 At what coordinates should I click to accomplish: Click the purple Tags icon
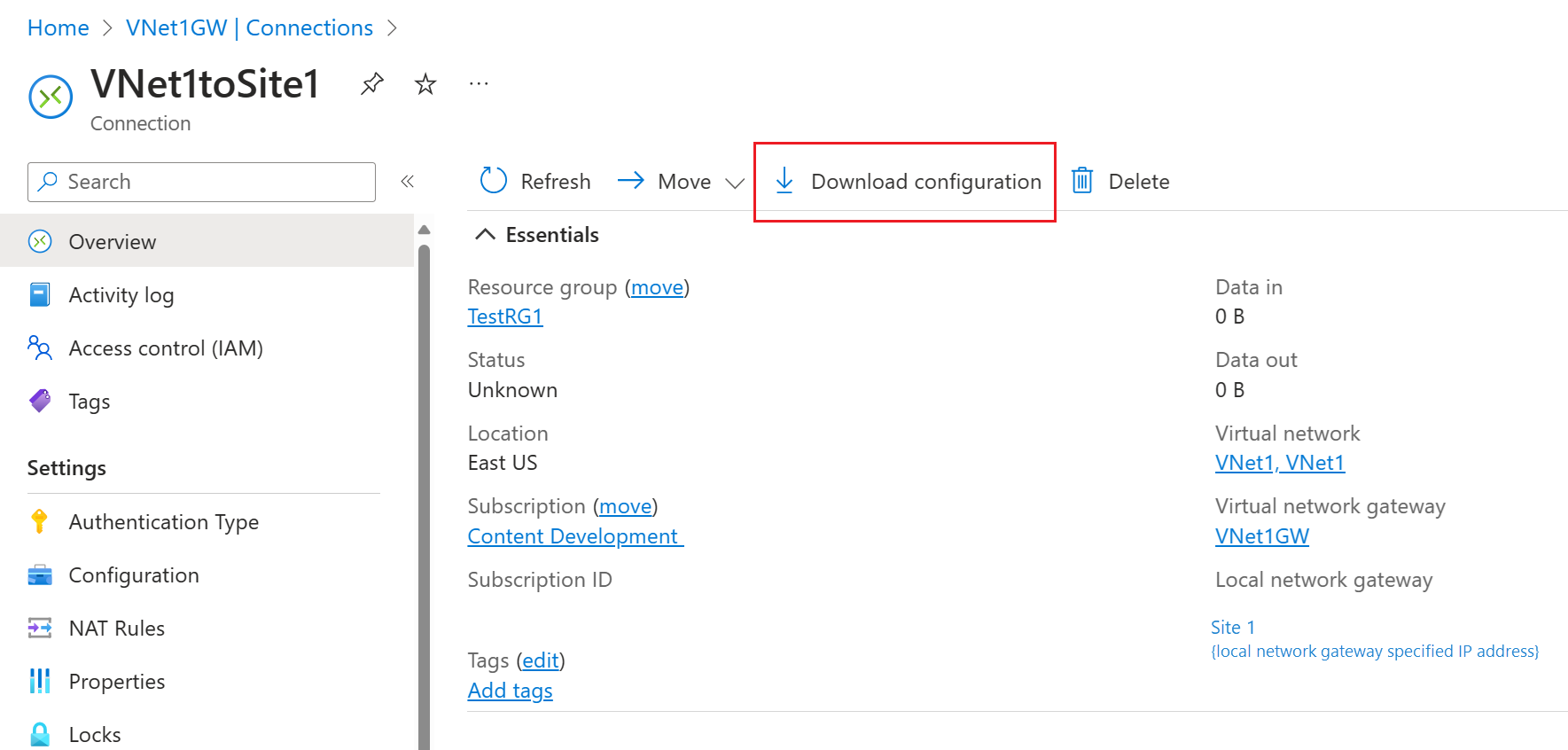tap(40, 401)
